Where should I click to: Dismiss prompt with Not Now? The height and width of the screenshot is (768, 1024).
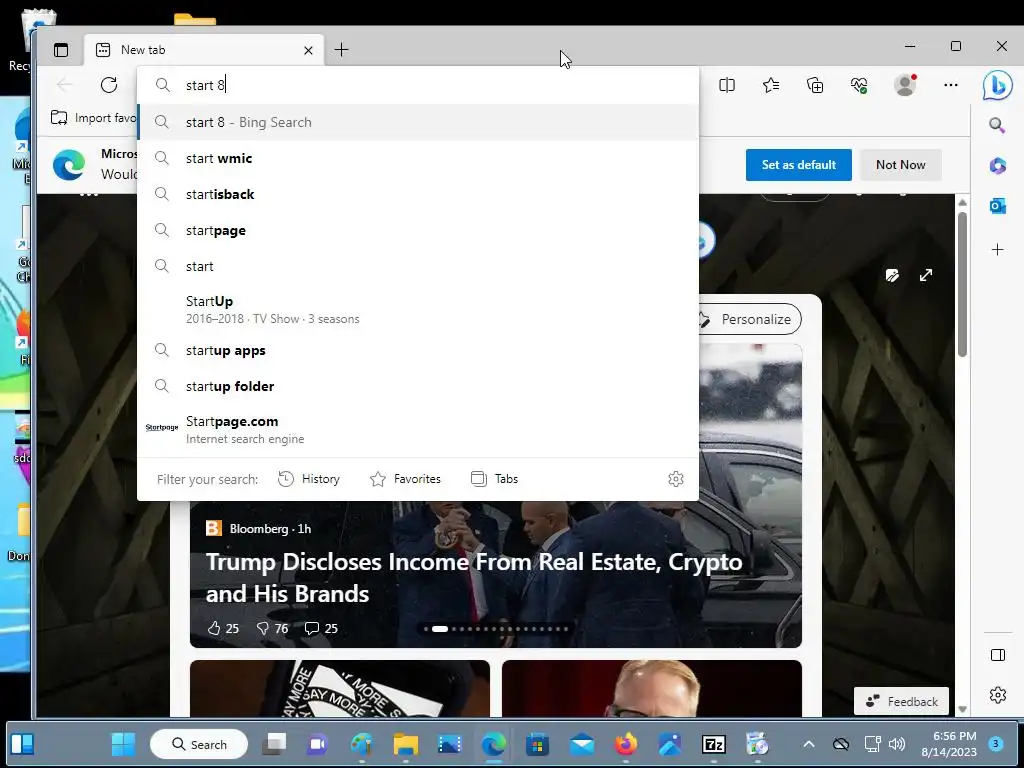[x=901, y=165]
